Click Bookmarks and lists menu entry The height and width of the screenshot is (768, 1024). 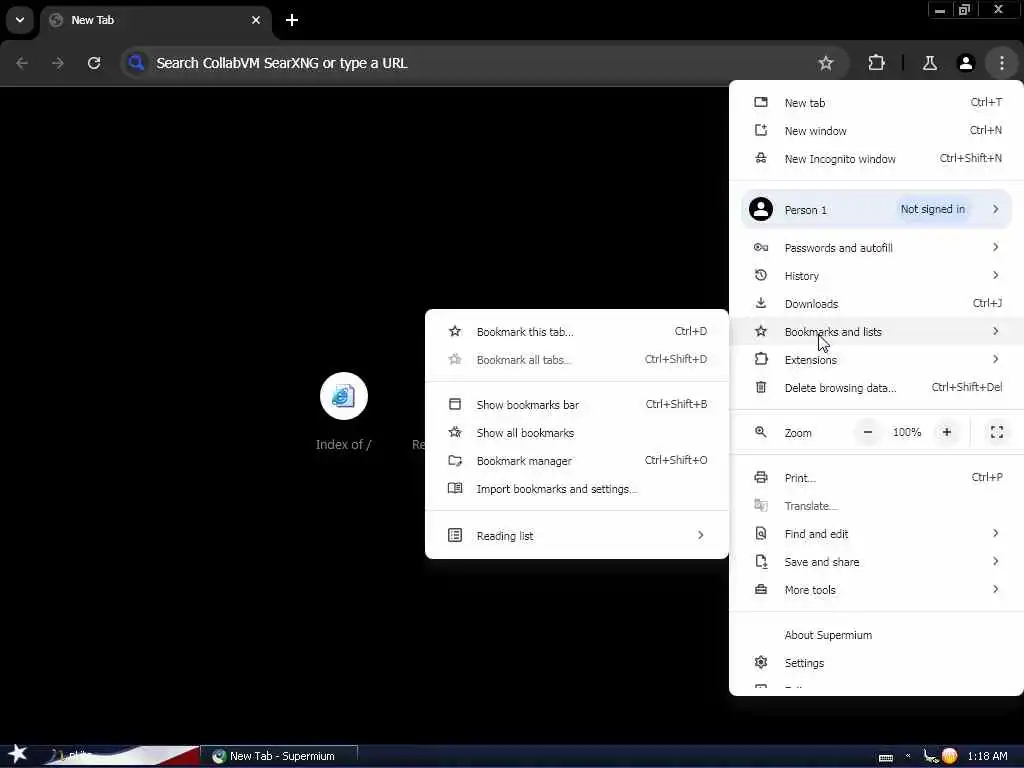pos(876,332)
